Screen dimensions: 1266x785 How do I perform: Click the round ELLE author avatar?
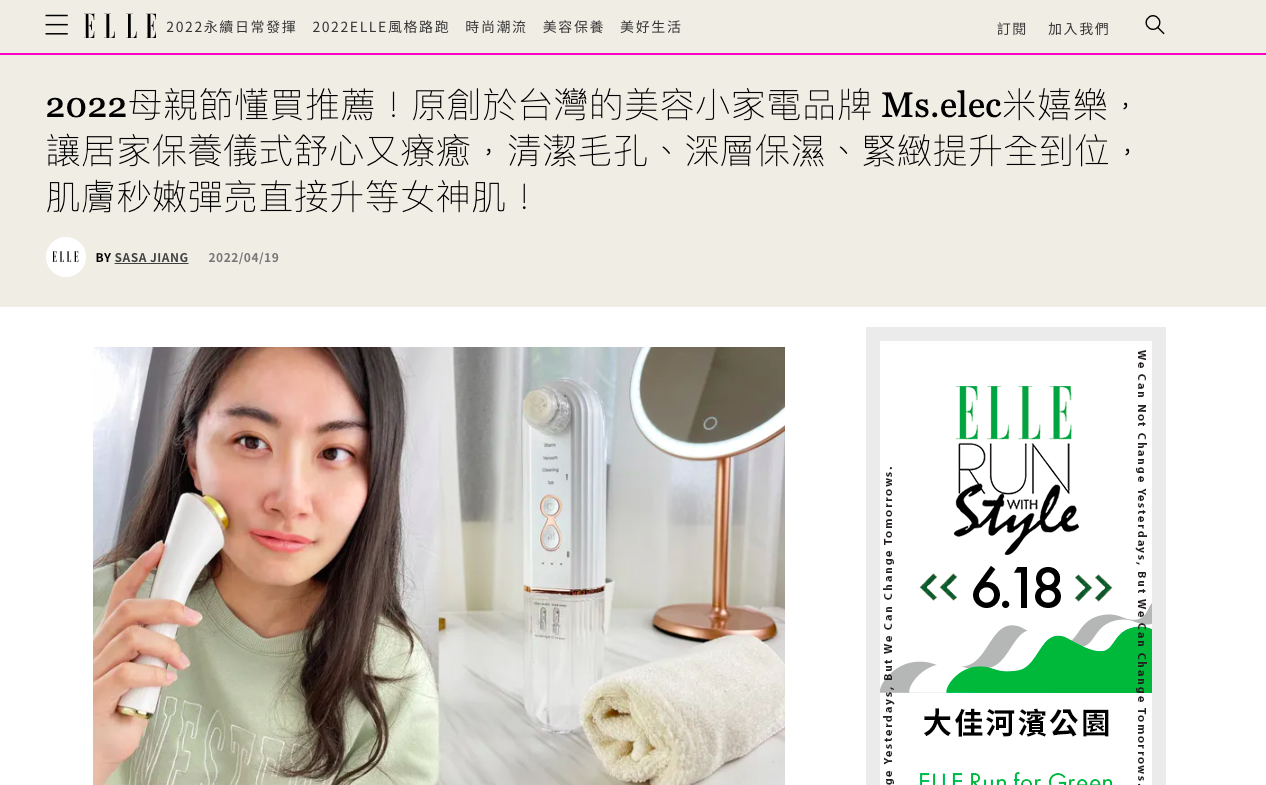pos(66,257)
